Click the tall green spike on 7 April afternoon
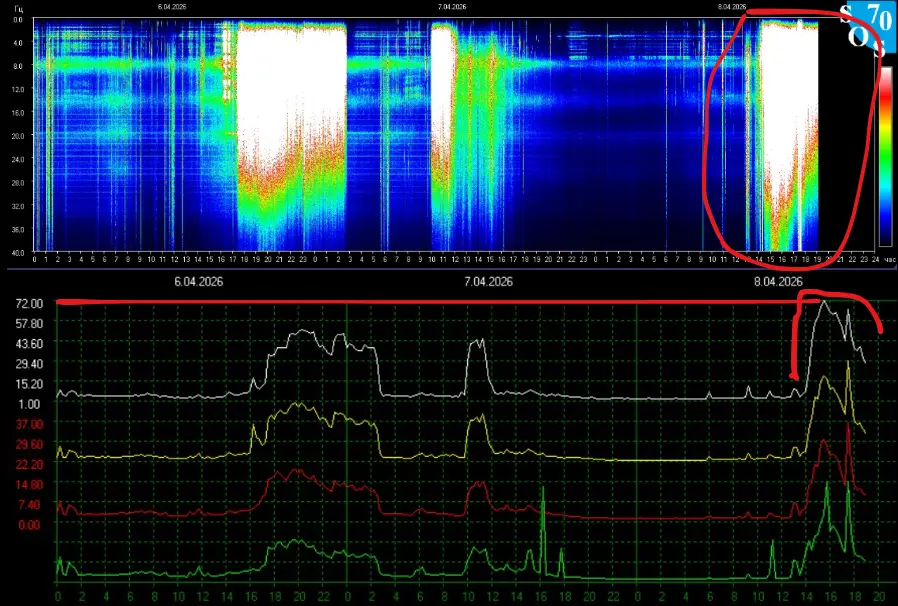Screen dimensions: 898x606 point(542,490)
